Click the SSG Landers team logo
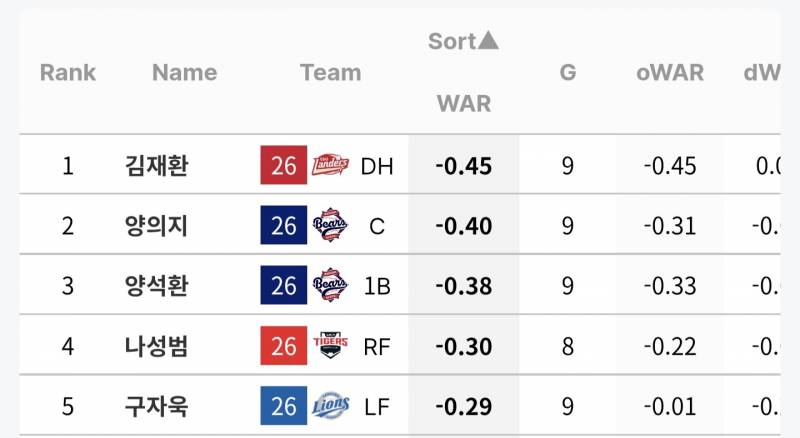This screenshot has height=438, width=800. point(331,165)
